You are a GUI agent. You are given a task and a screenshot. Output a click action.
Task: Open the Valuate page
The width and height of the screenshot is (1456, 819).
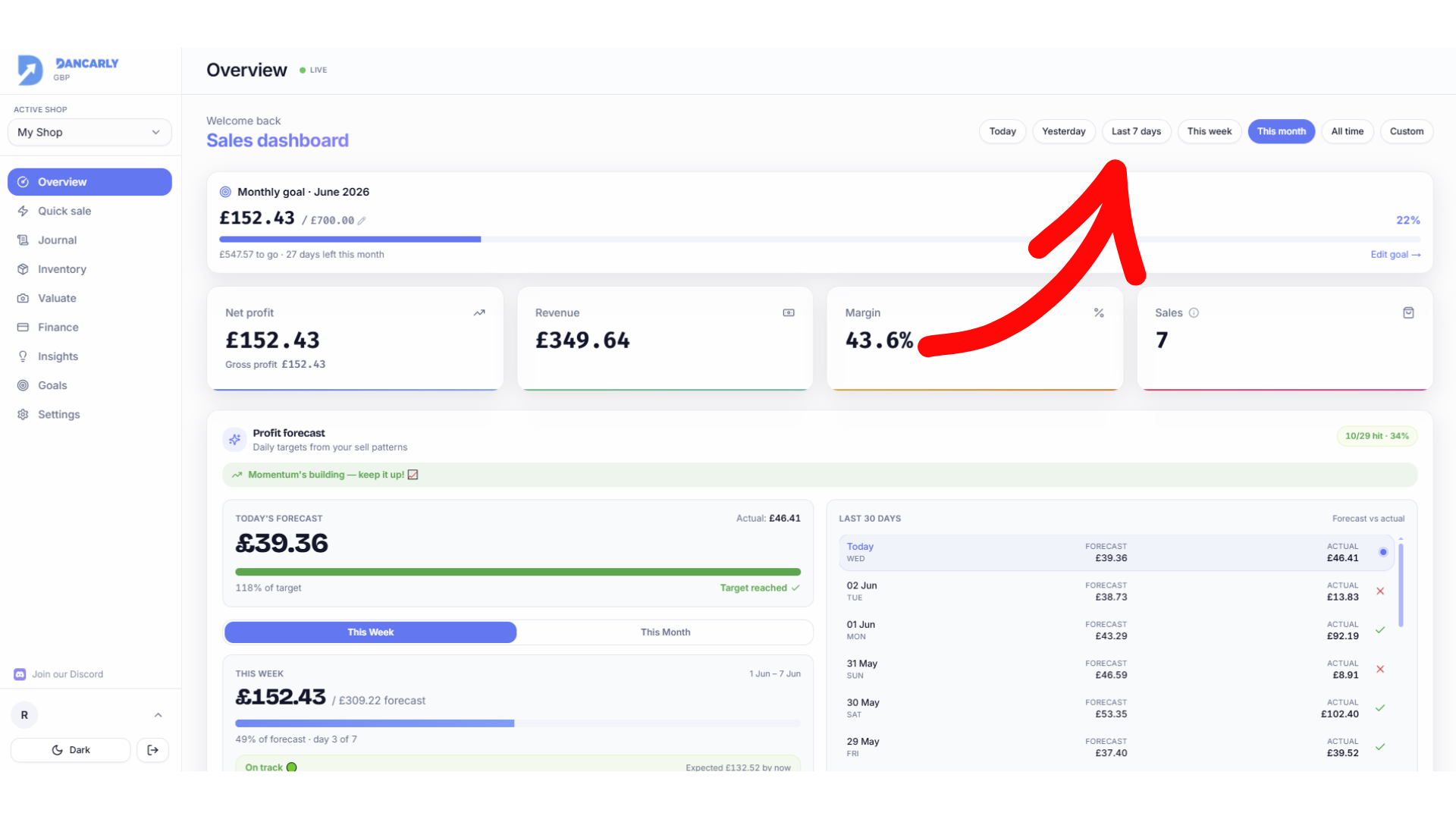pos(89,298)
